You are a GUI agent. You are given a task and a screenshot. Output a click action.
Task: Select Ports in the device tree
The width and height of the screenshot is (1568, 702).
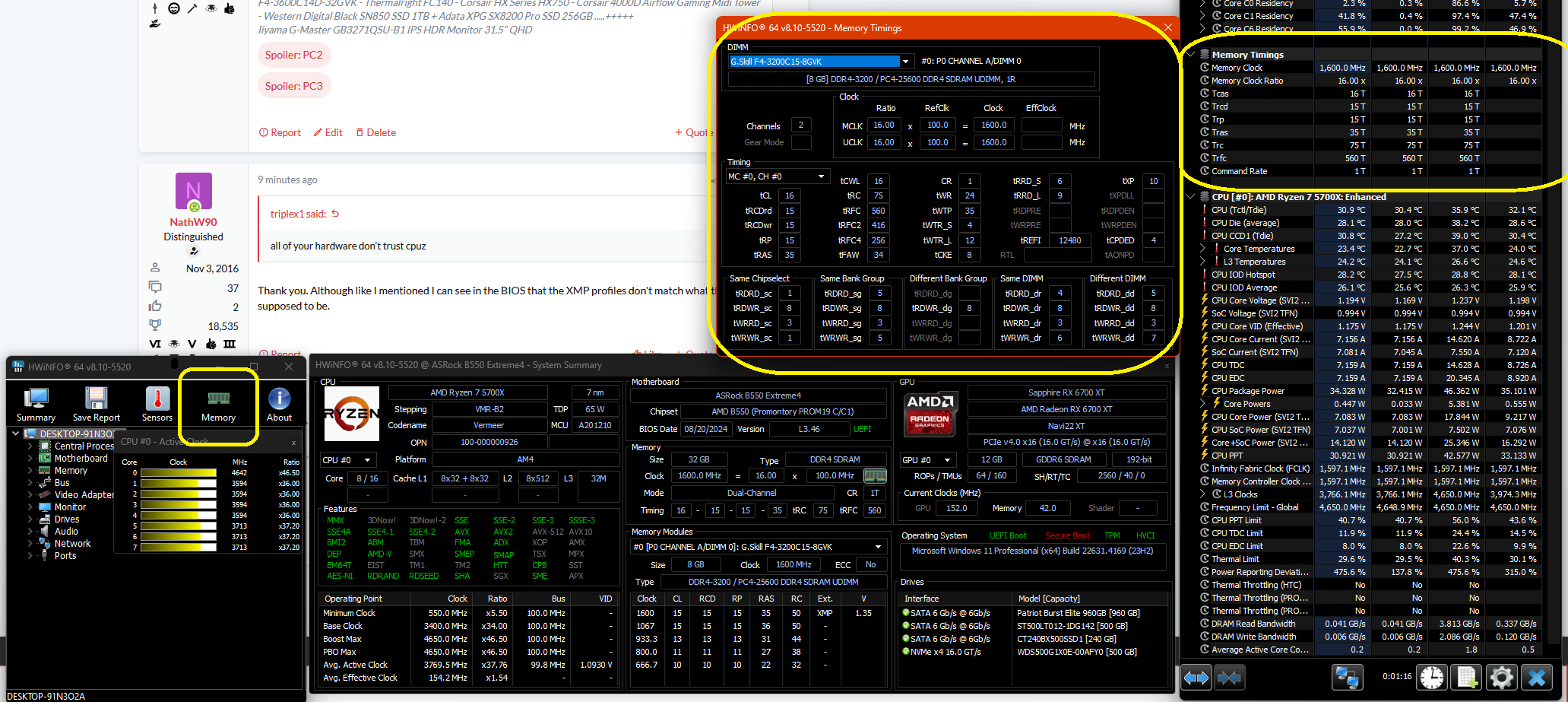coord(65,556)
